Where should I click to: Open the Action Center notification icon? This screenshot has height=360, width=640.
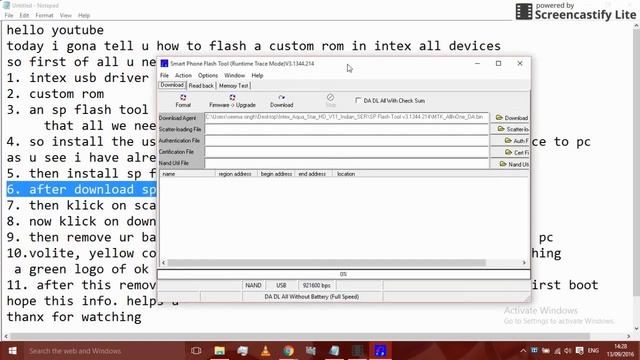coord(579,351)
